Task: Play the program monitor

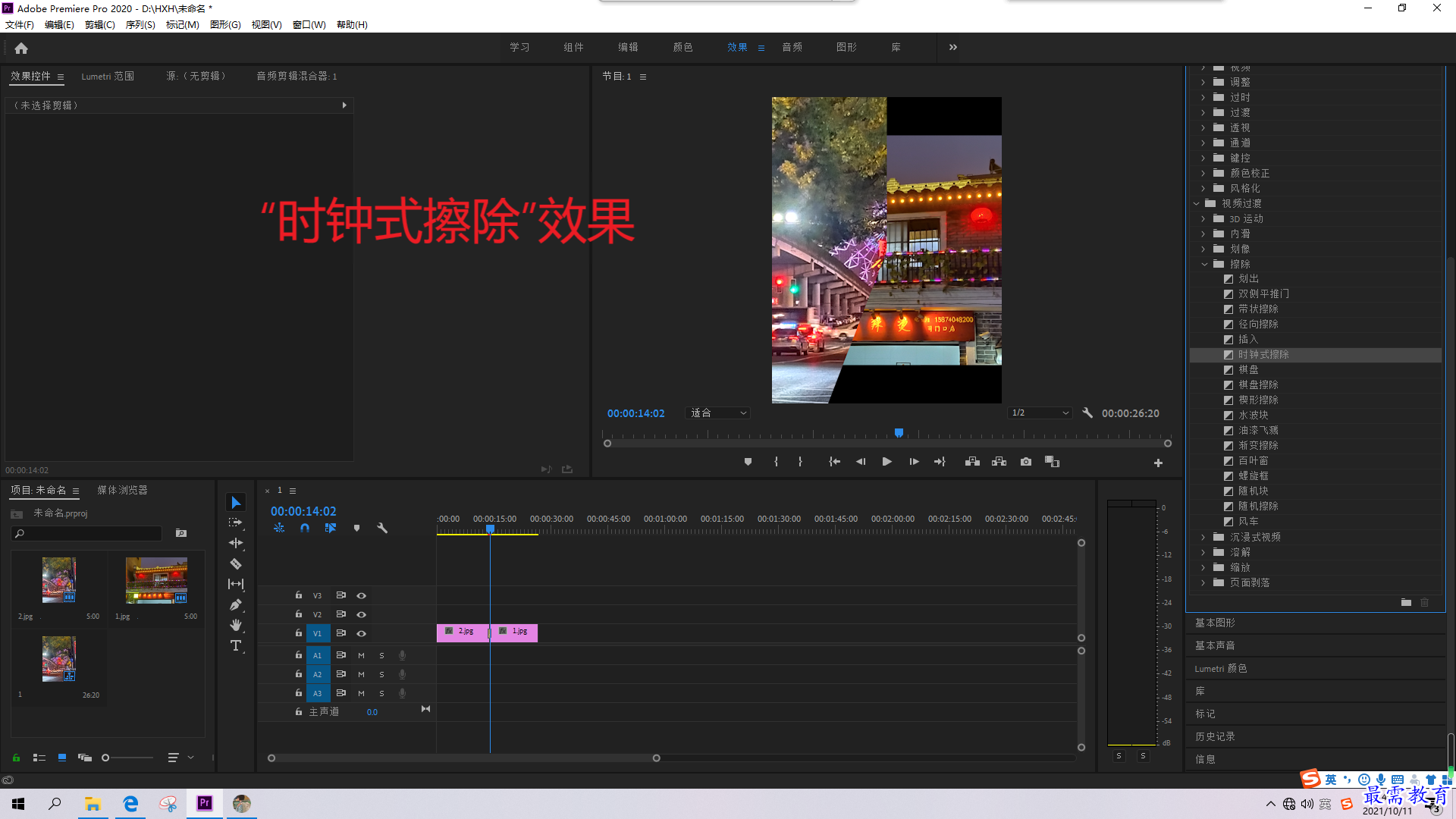Action: click(886, 462)
